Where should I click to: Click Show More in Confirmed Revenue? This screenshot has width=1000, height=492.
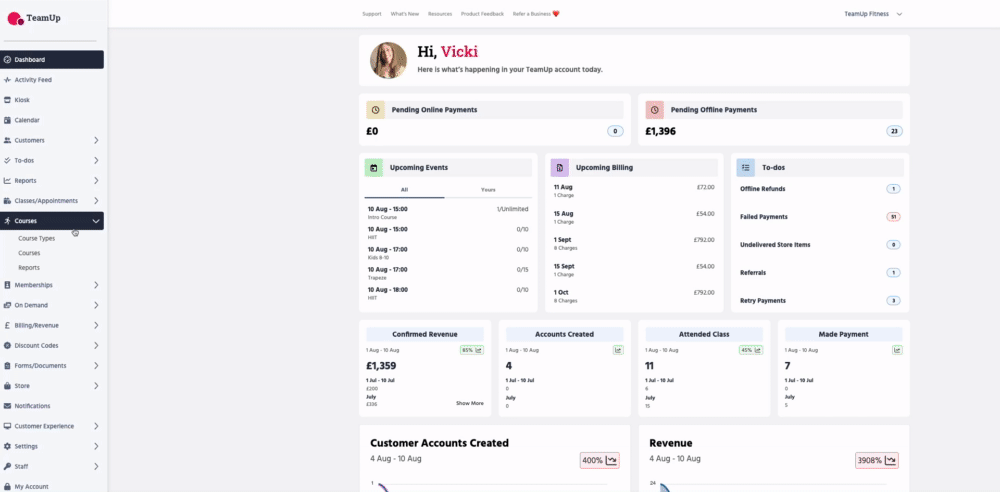[470, 403]
